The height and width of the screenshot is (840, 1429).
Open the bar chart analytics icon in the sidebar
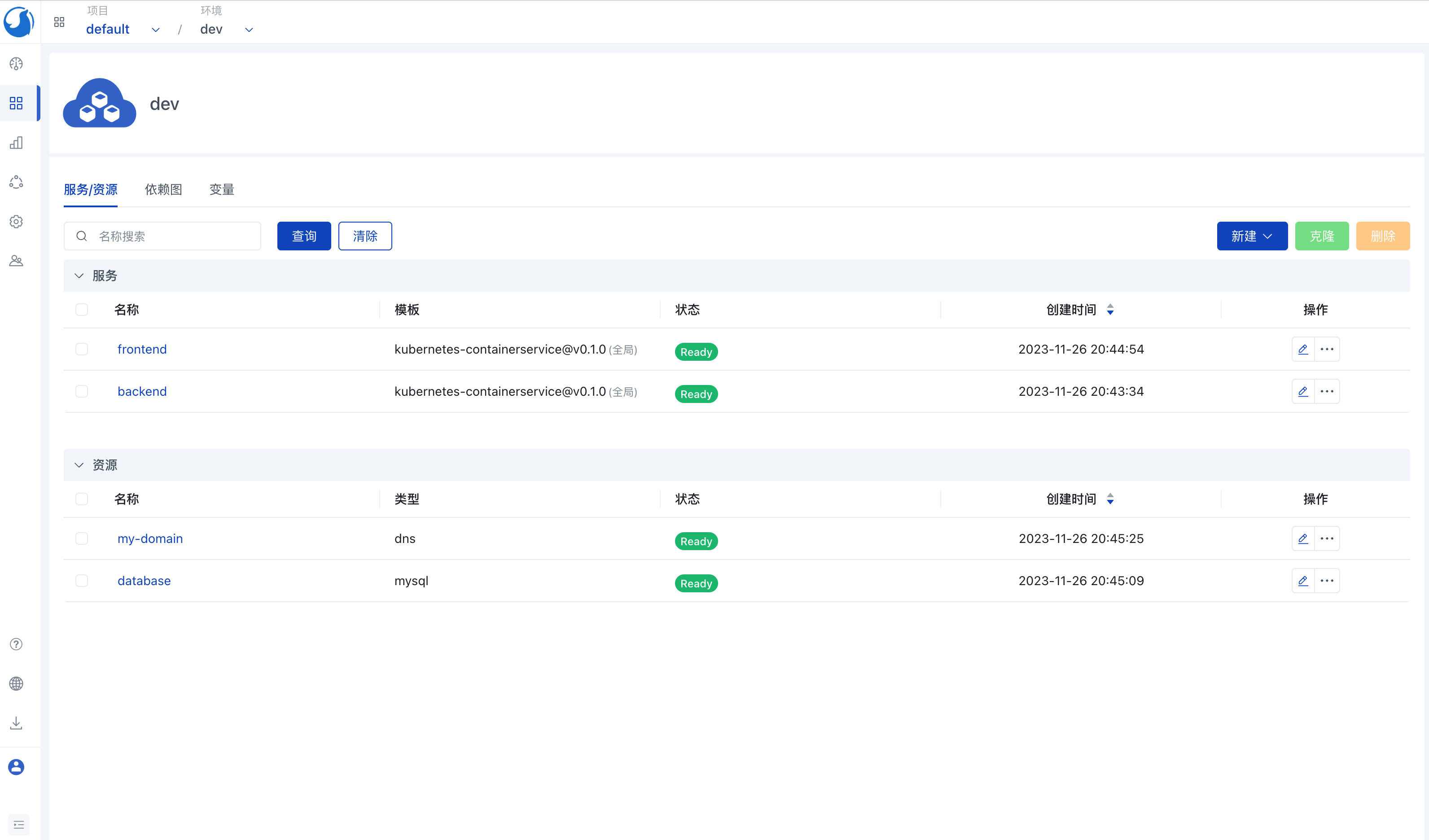tap(17, 142)
